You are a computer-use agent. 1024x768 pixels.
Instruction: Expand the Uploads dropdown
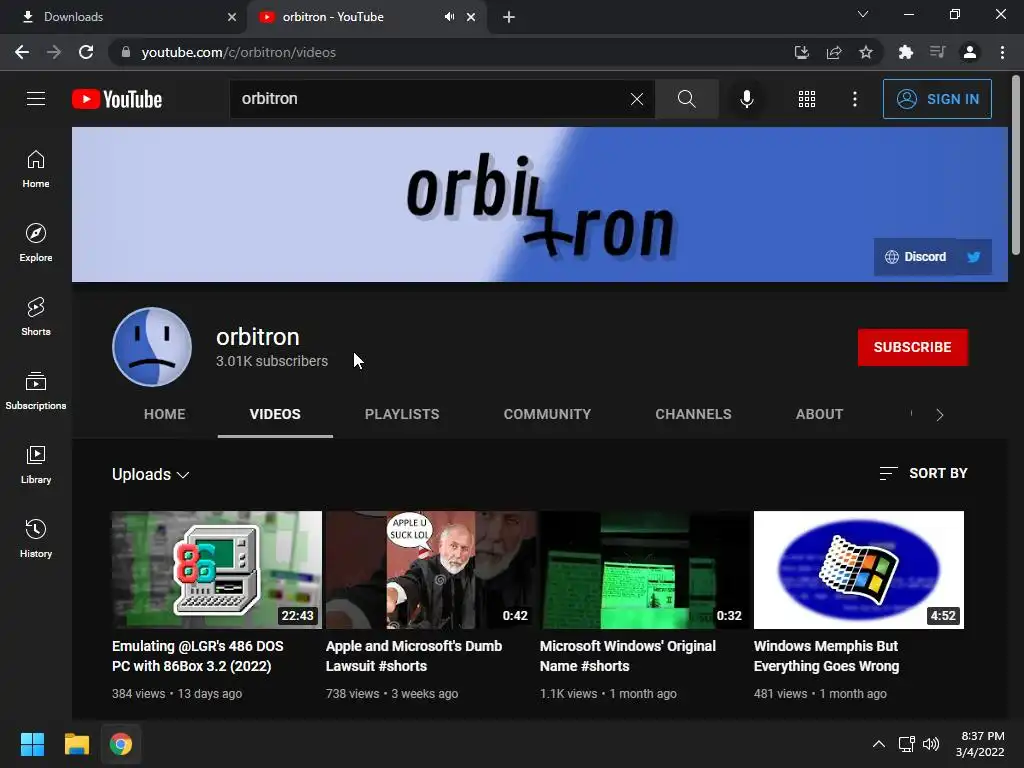[x=151, y=474]
